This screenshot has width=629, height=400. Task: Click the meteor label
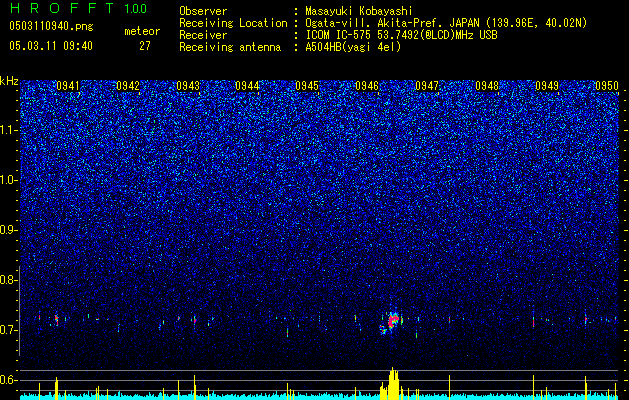(x=142, y=31)
